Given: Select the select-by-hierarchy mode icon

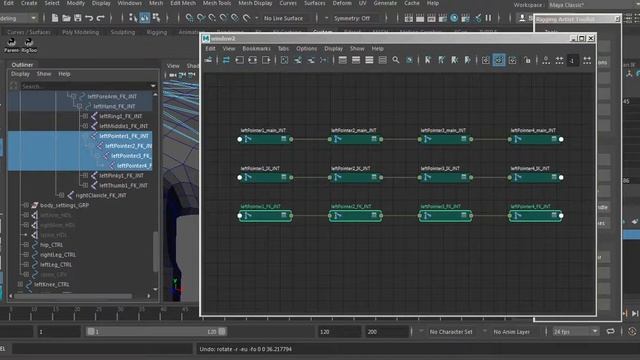Looking at the screenshot, I should (133, 18).
